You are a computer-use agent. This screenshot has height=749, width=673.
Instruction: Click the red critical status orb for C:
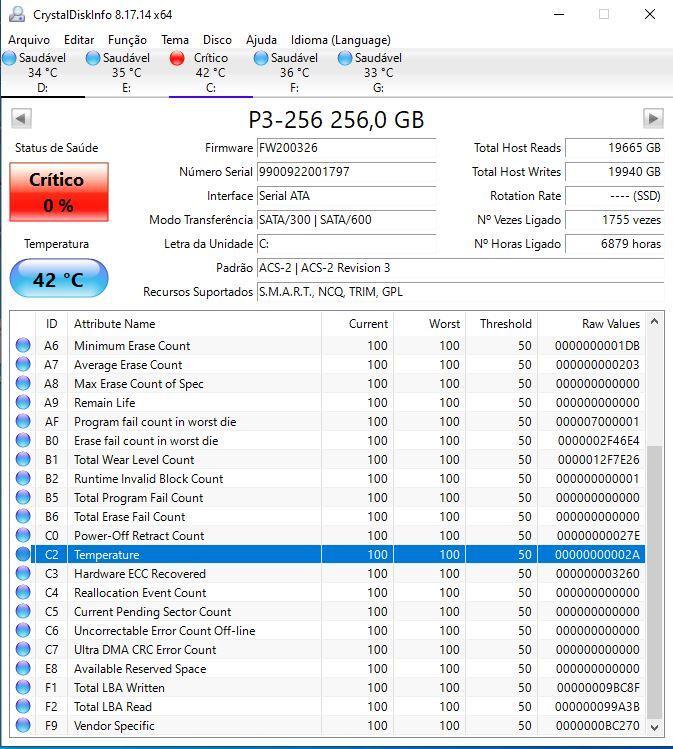(177, 58)
